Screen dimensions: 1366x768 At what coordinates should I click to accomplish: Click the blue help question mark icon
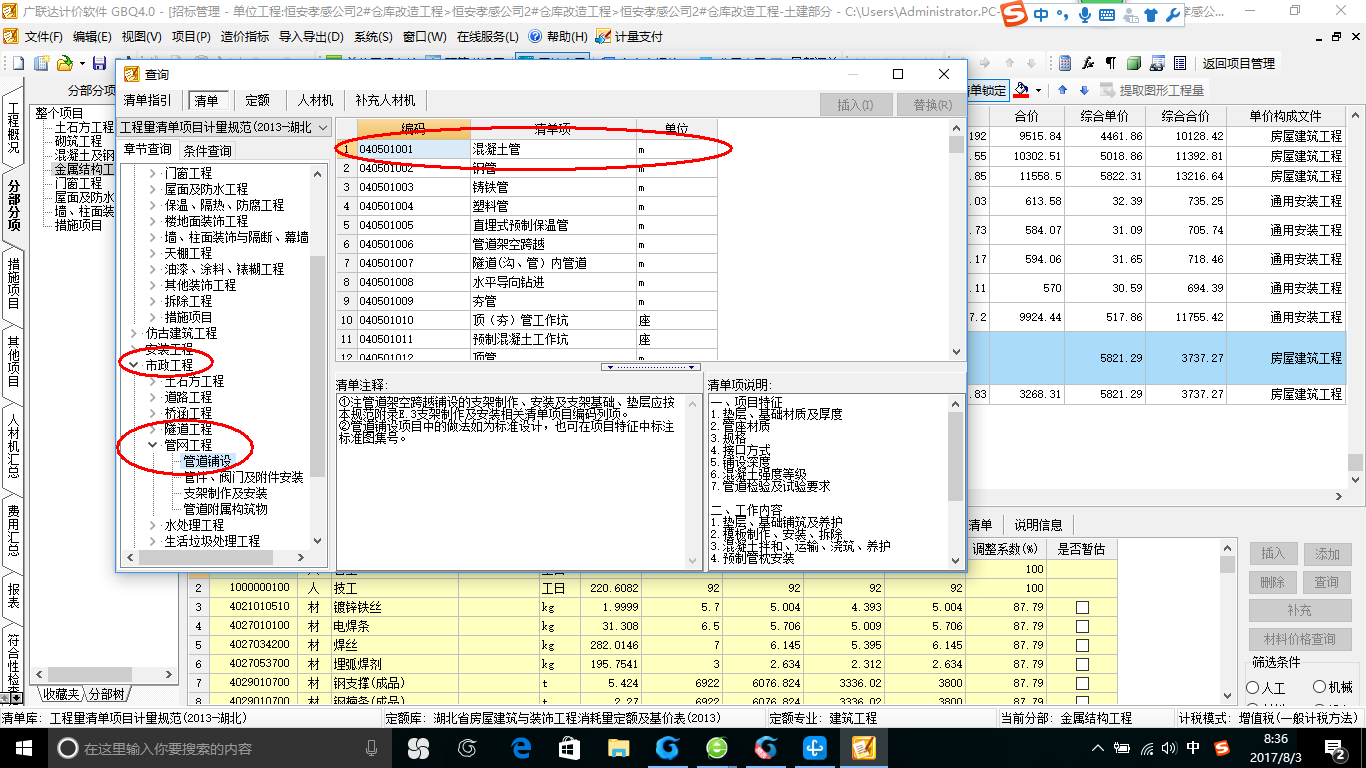535,36
